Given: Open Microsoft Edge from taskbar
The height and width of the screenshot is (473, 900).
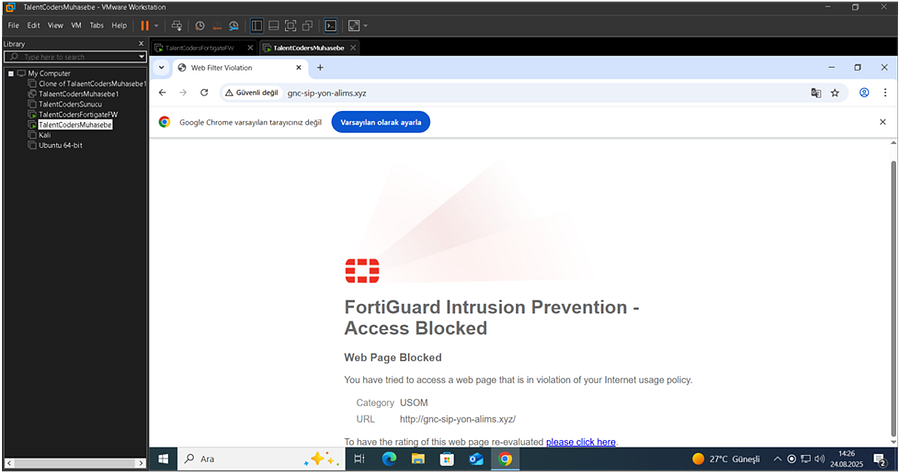Looking at the screenshot, I should [x=389, y=459].
